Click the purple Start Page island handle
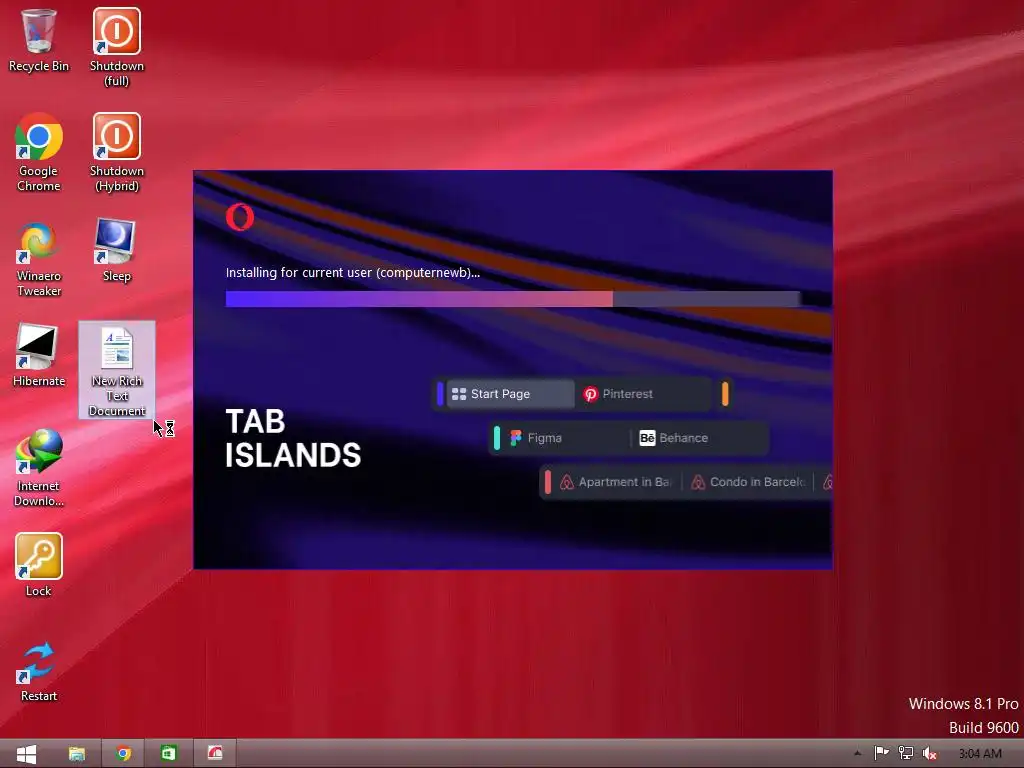 click(x=440, y=394)
